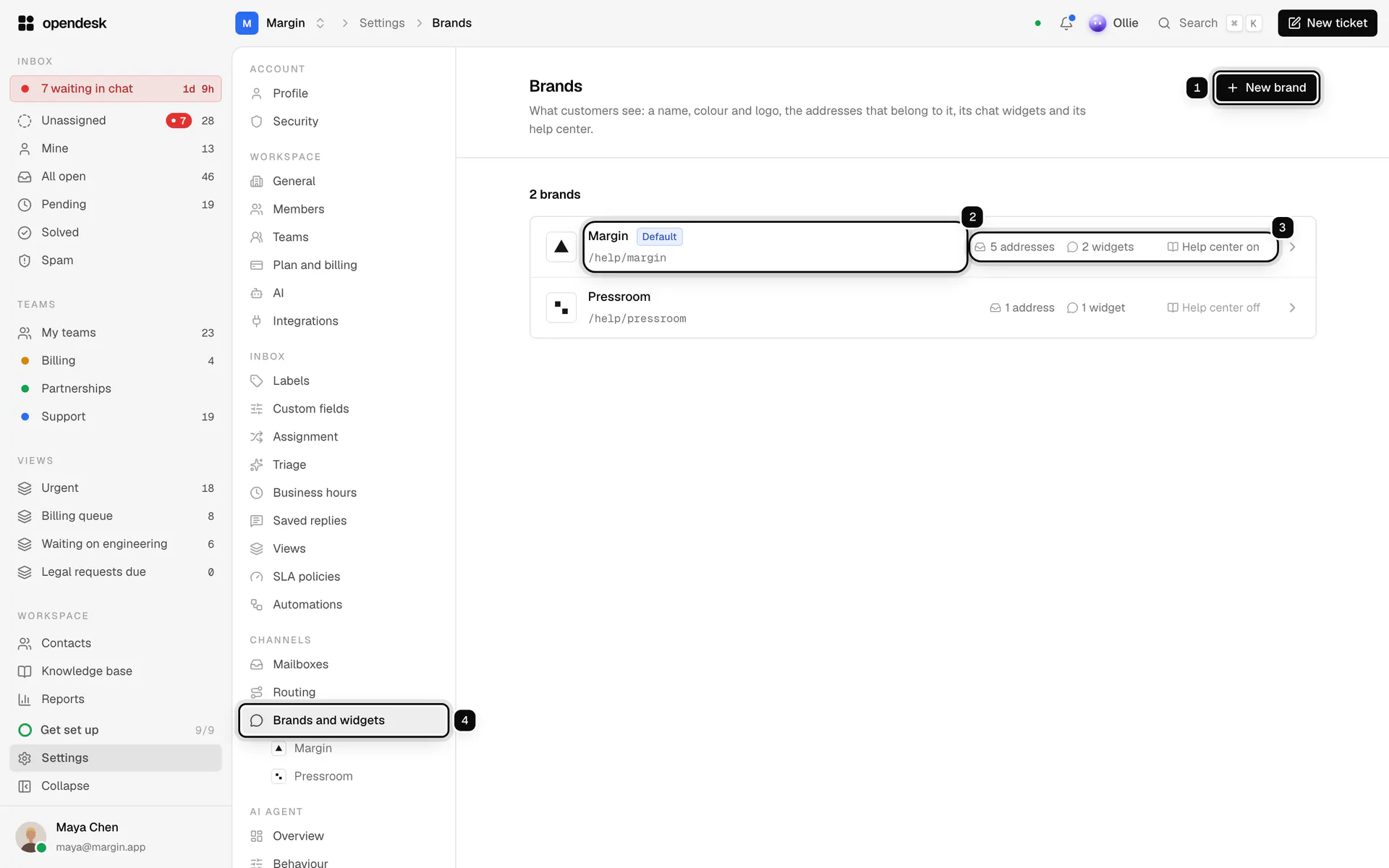Click "5 addresses" on Margin row
The image size is (1389, 868).
point(1014,247)
